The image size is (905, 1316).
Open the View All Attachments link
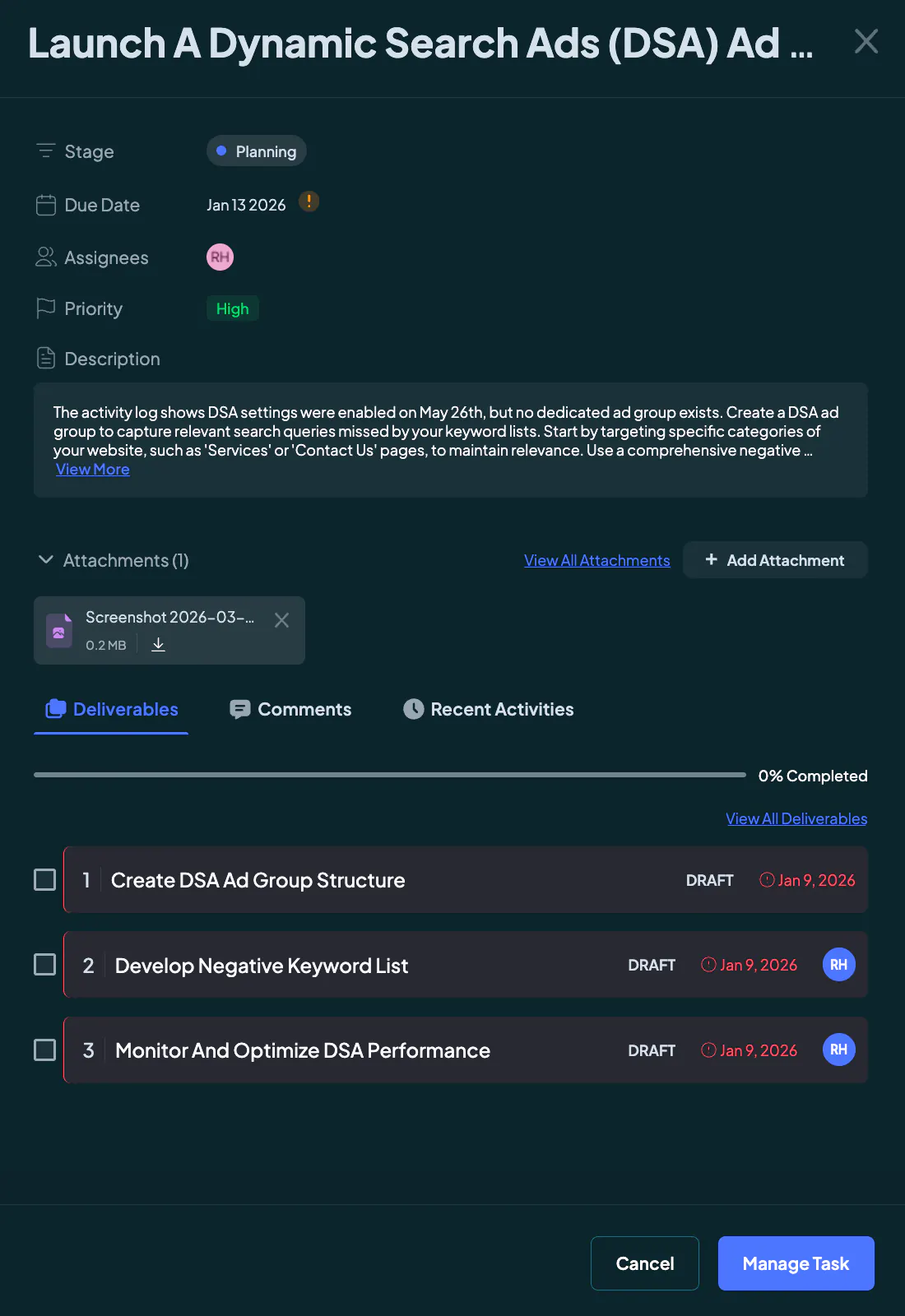pos(597,560)
